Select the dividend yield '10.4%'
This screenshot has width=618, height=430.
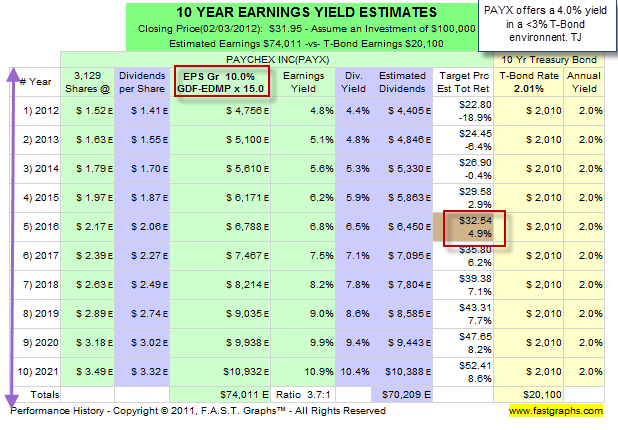[x=355, y=372]
